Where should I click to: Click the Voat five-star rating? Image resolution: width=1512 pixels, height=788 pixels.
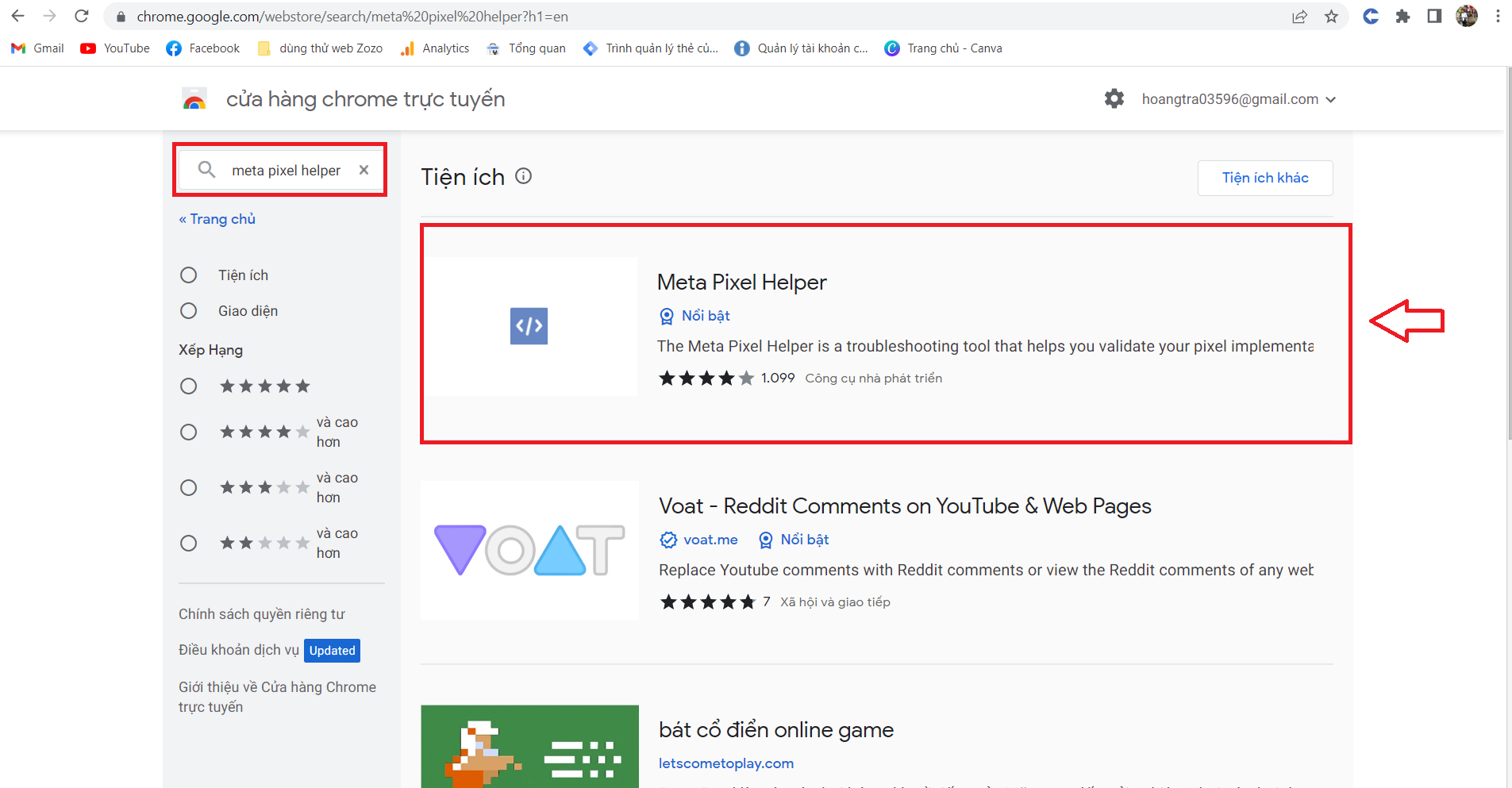point(708,602)
